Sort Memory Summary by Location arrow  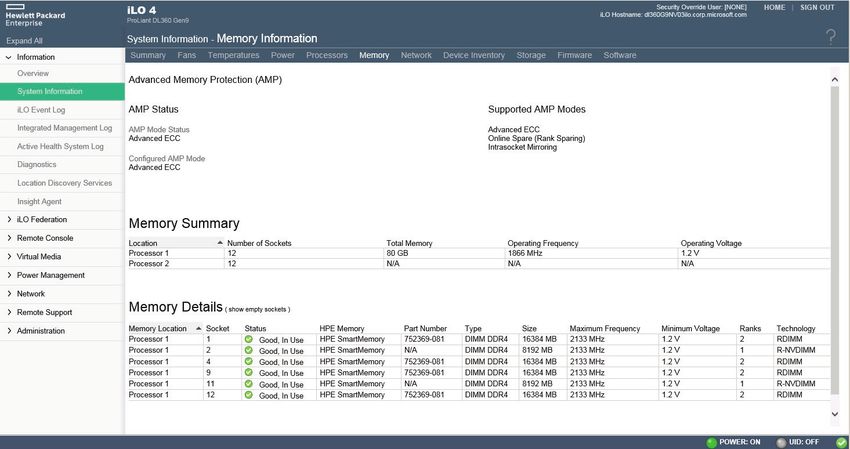[220, 243]
